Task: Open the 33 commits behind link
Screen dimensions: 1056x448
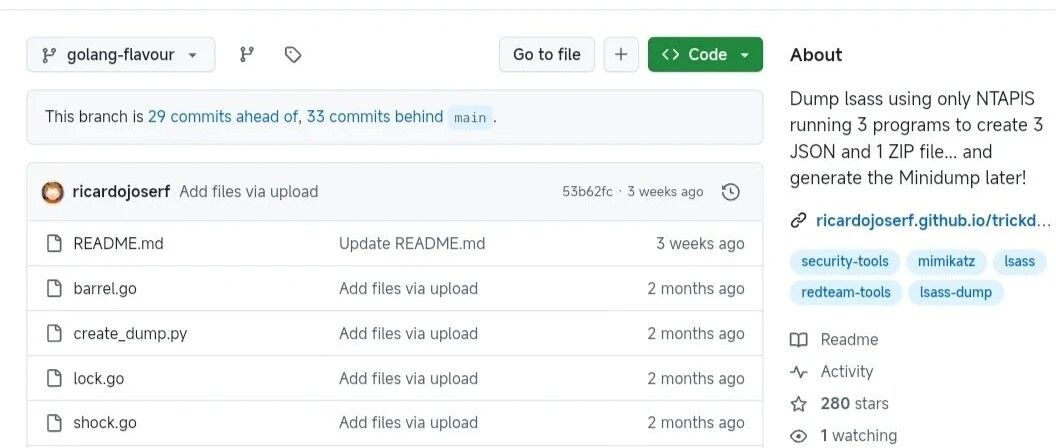Action: coord(374,117)
